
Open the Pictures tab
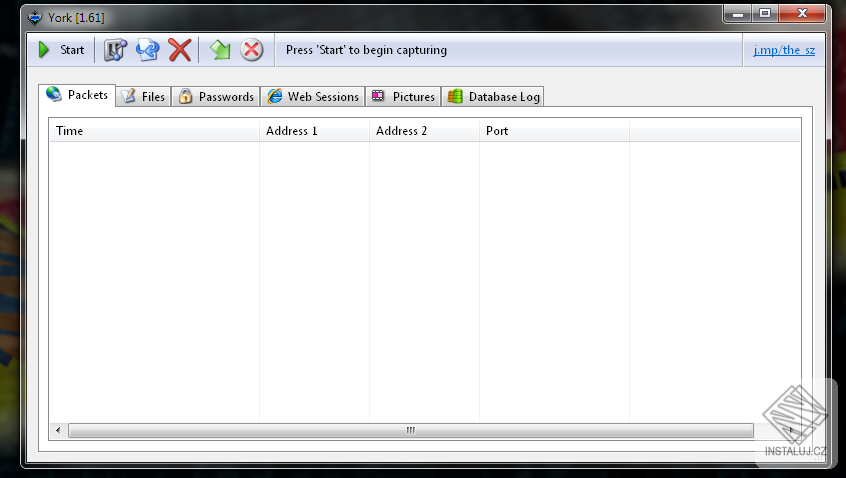[404, 97]
